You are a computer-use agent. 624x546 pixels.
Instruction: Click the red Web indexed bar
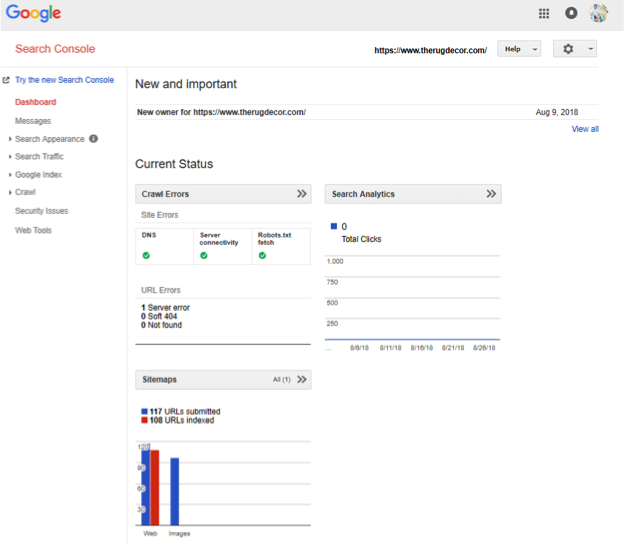155,488
